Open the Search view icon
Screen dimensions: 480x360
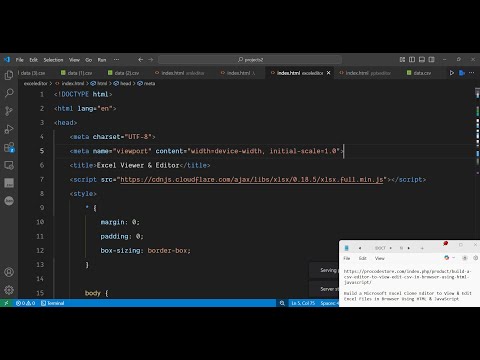9,93
